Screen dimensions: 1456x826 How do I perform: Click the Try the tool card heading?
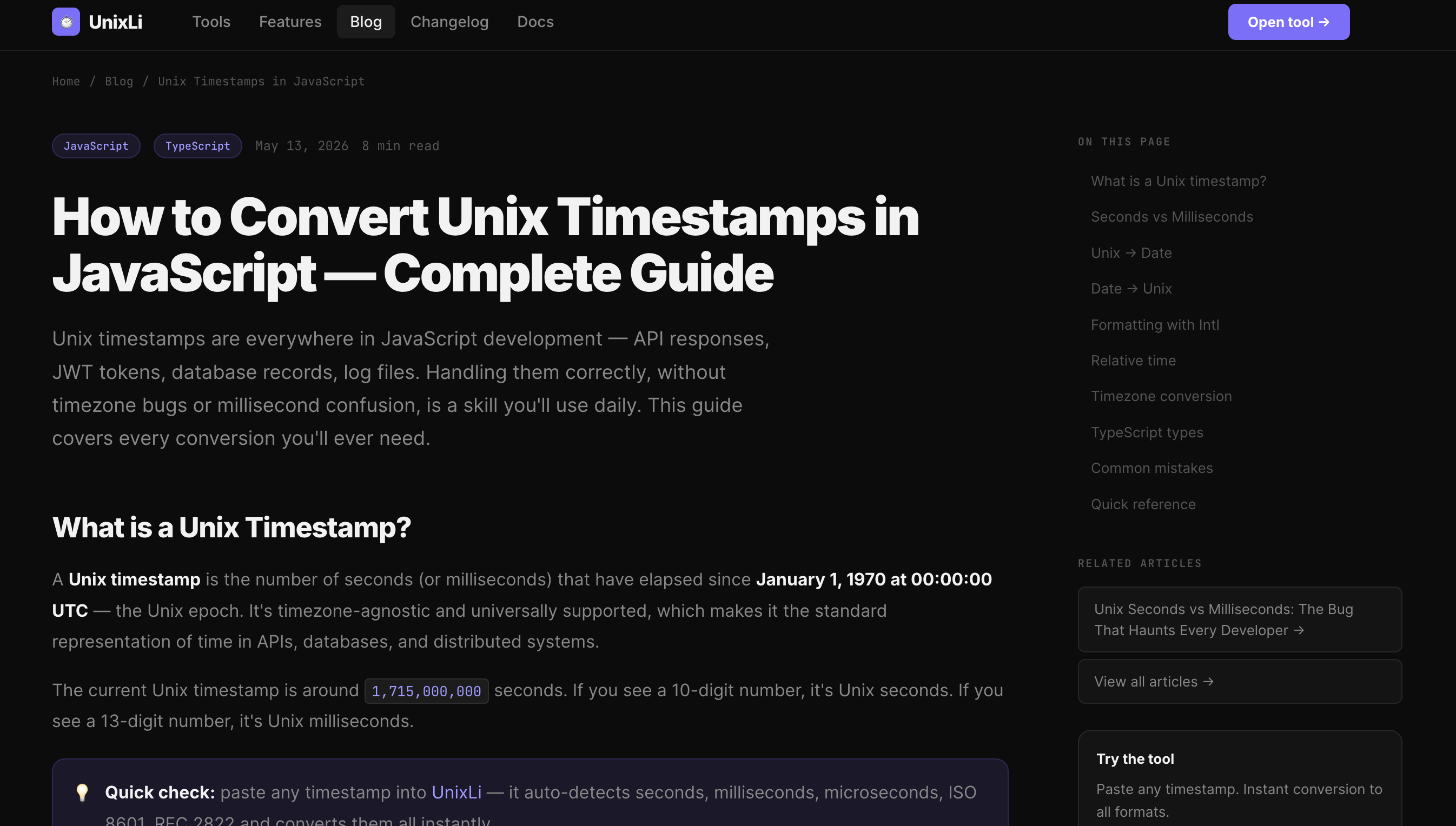click(1135, 759)
